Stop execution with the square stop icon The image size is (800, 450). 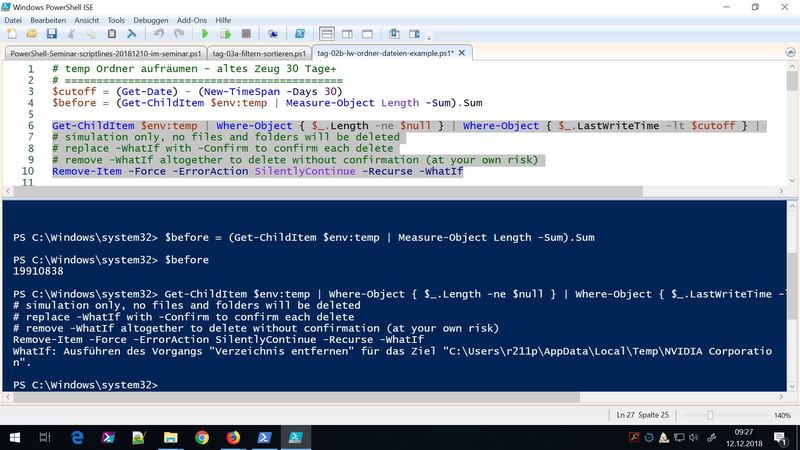[x=245, y=33]
